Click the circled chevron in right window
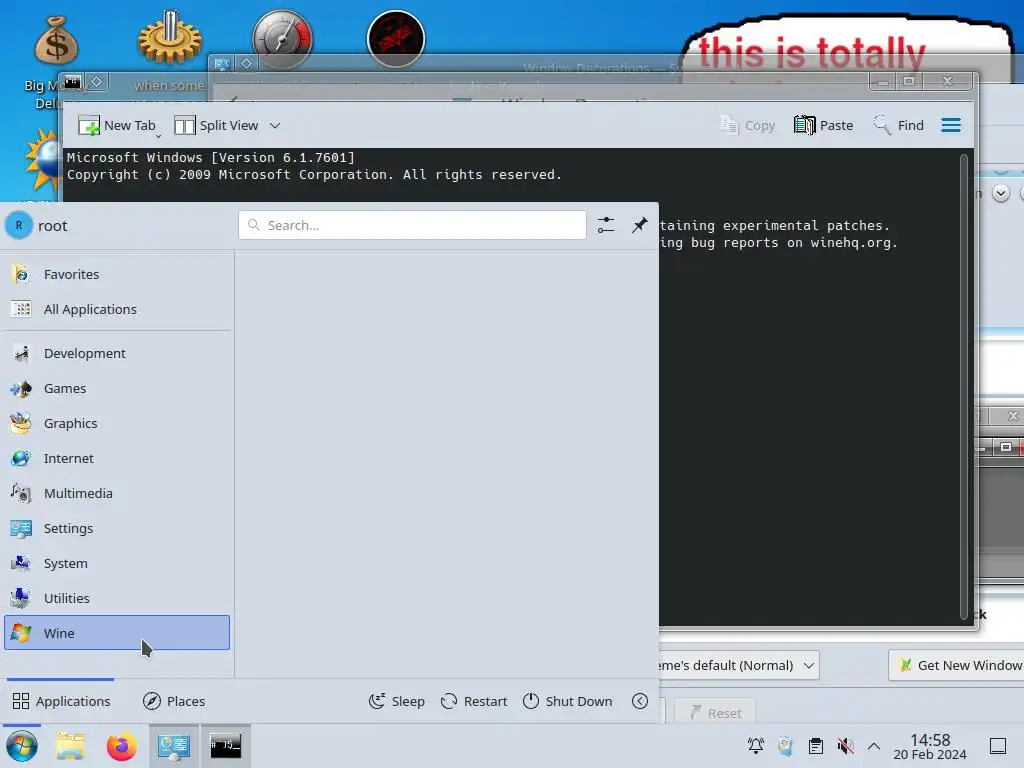The height and width of the screenshot is (768, 1024). [x=1000, y=193]
